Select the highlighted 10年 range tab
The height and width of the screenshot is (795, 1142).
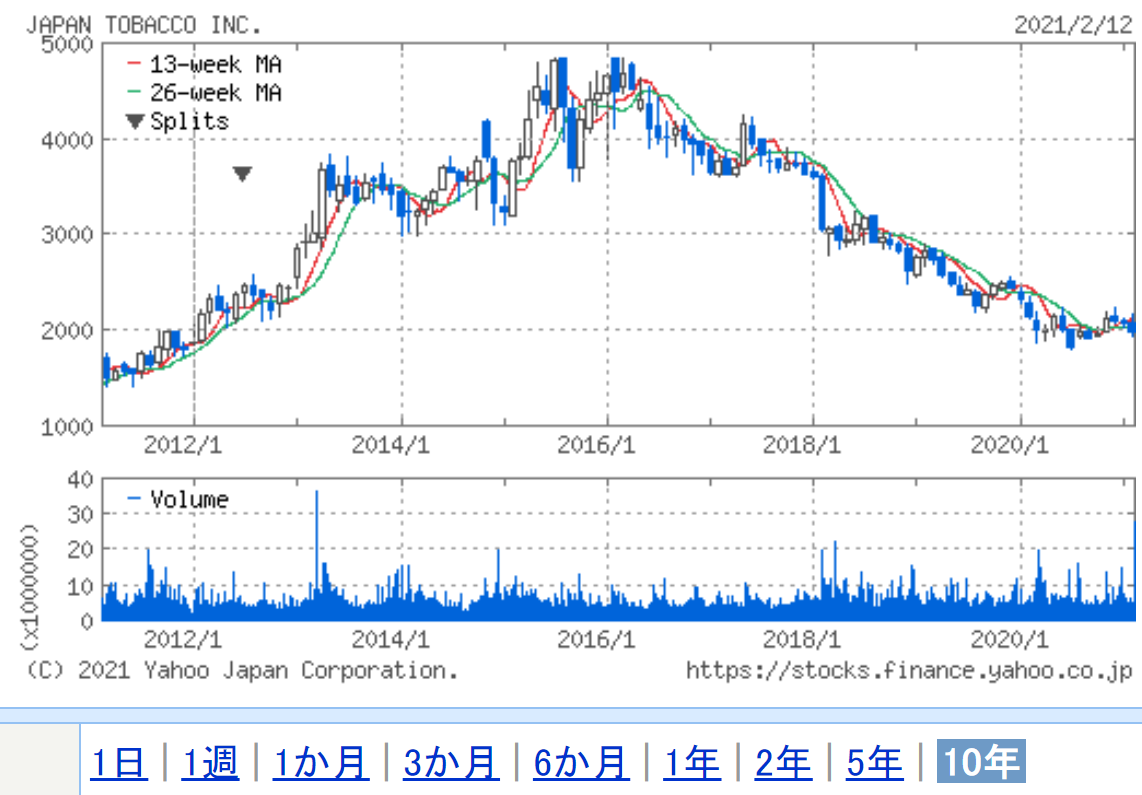point(981,762)
